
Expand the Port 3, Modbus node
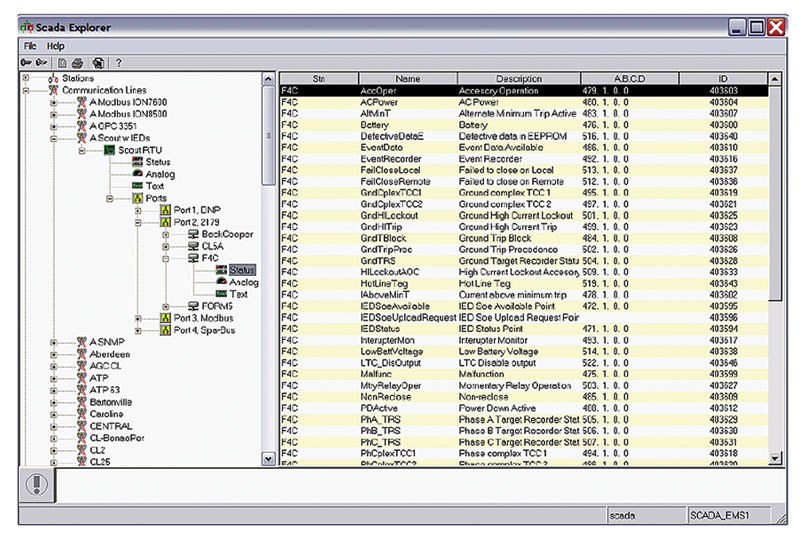pyautogui.click(x=139, y=318)
